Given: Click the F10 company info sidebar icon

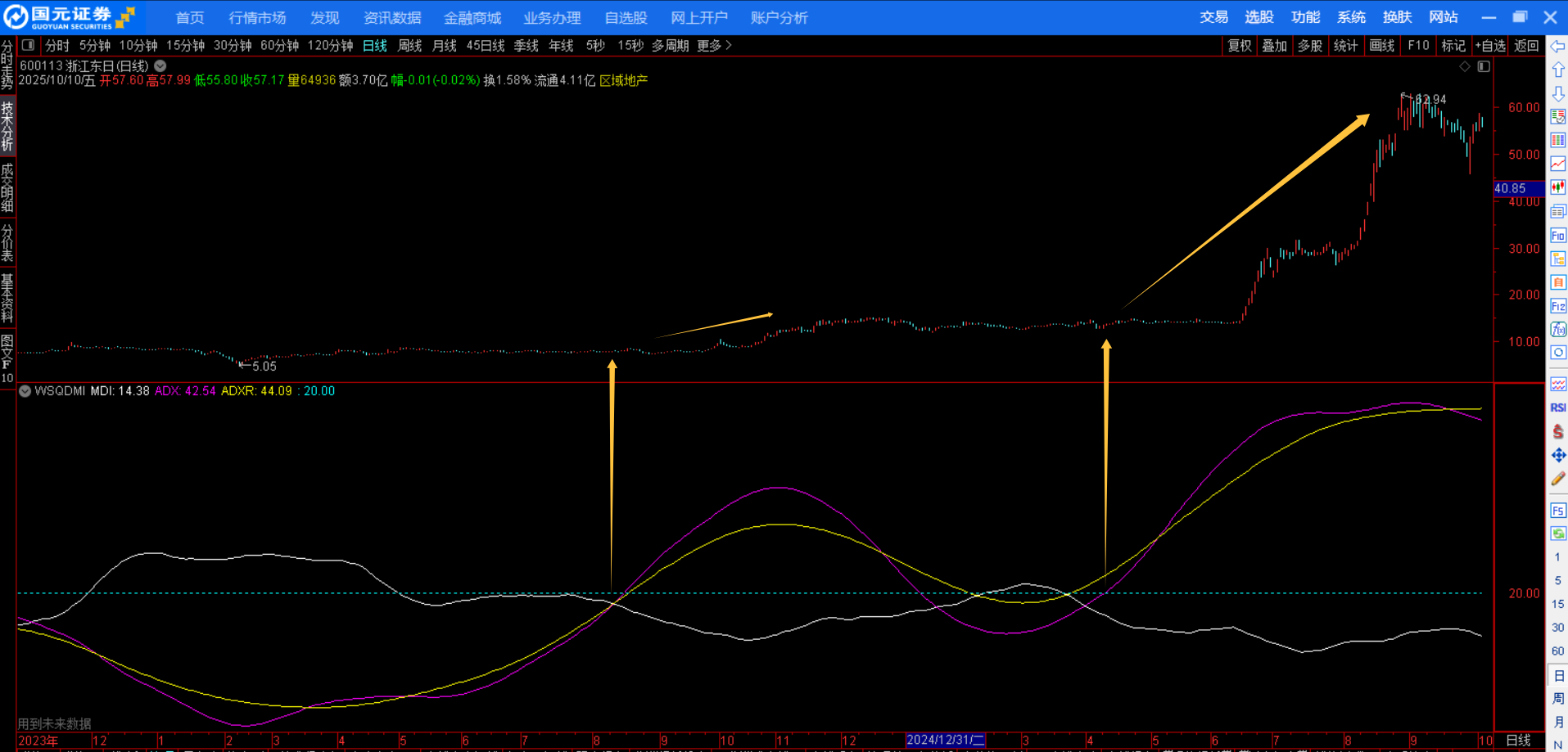Looking at the screenshot, I should (1557, 236).
